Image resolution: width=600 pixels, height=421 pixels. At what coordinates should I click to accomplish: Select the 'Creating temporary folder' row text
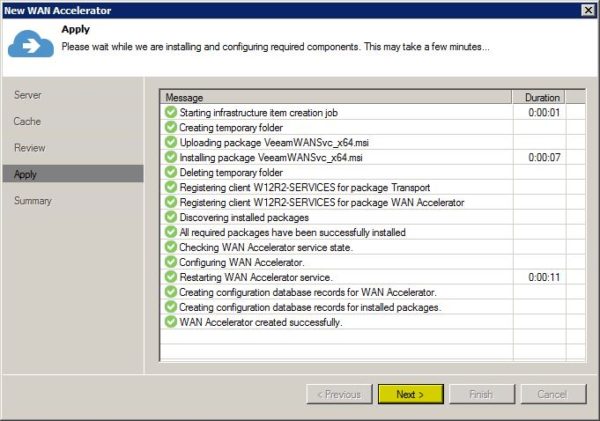[231, 127]
